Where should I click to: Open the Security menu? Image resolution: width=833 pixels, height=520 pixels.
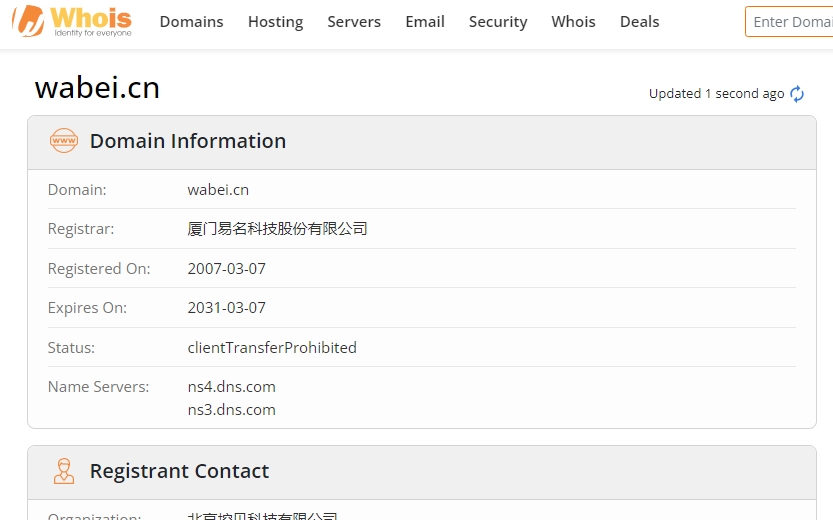[x=498, y=22]
